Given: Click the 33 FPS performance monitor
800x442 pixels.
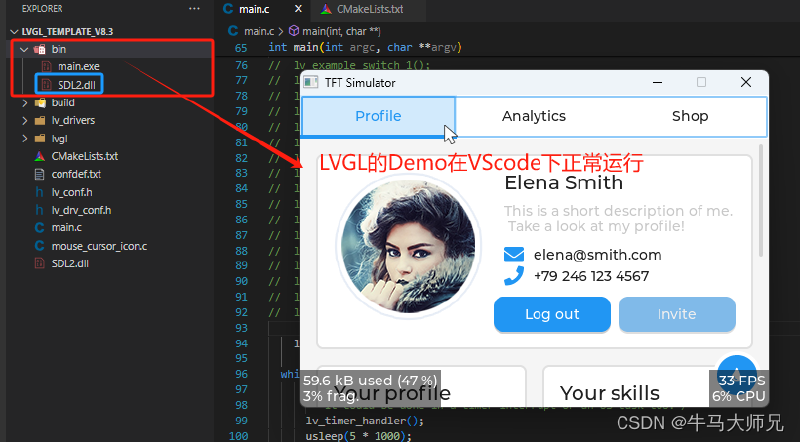Looking at the screenshot, I should [x=739, y=388].
